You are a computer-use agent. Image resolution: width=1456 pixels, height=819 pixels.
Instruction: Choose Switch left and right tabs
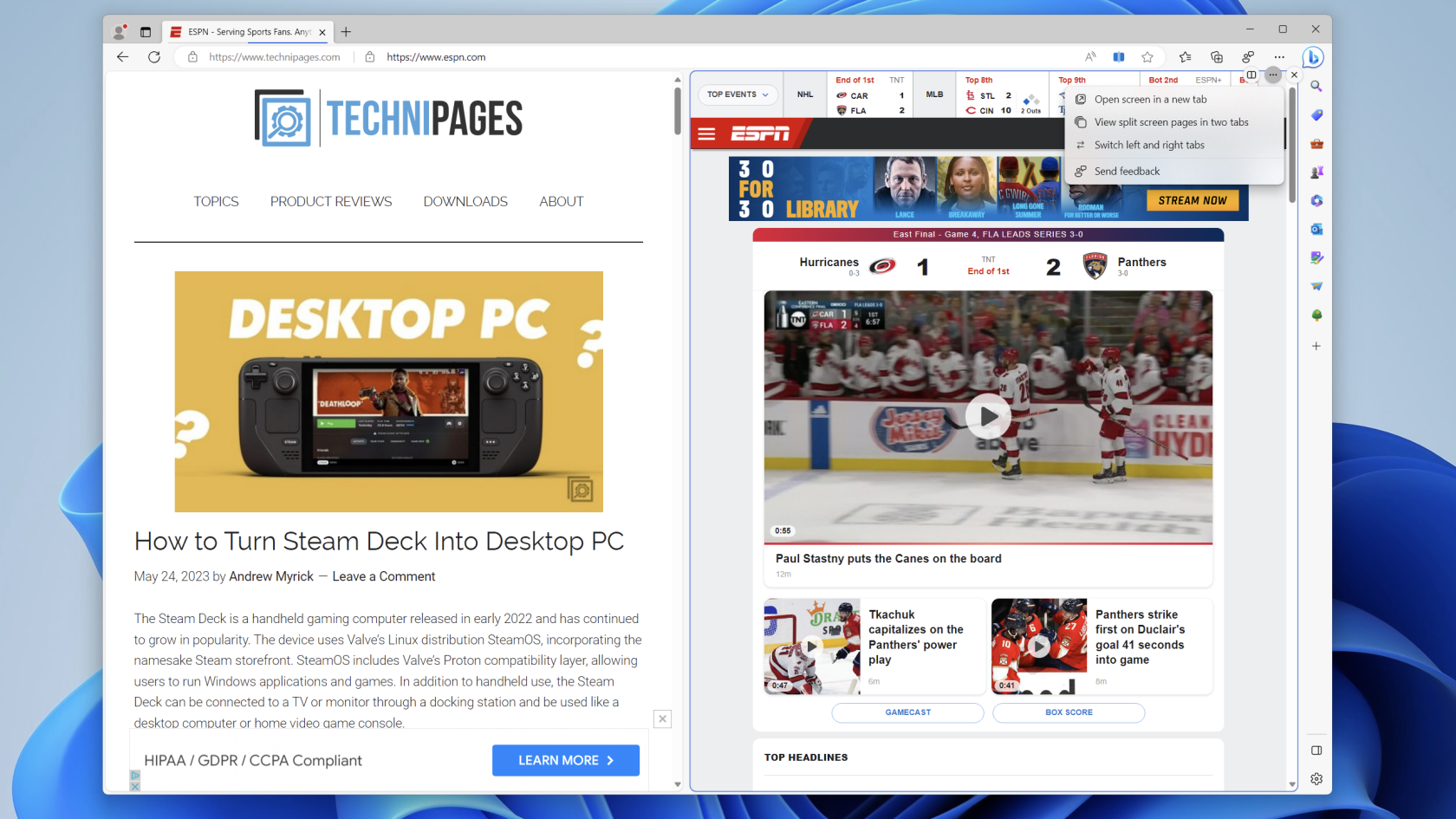click(1174, 145)
